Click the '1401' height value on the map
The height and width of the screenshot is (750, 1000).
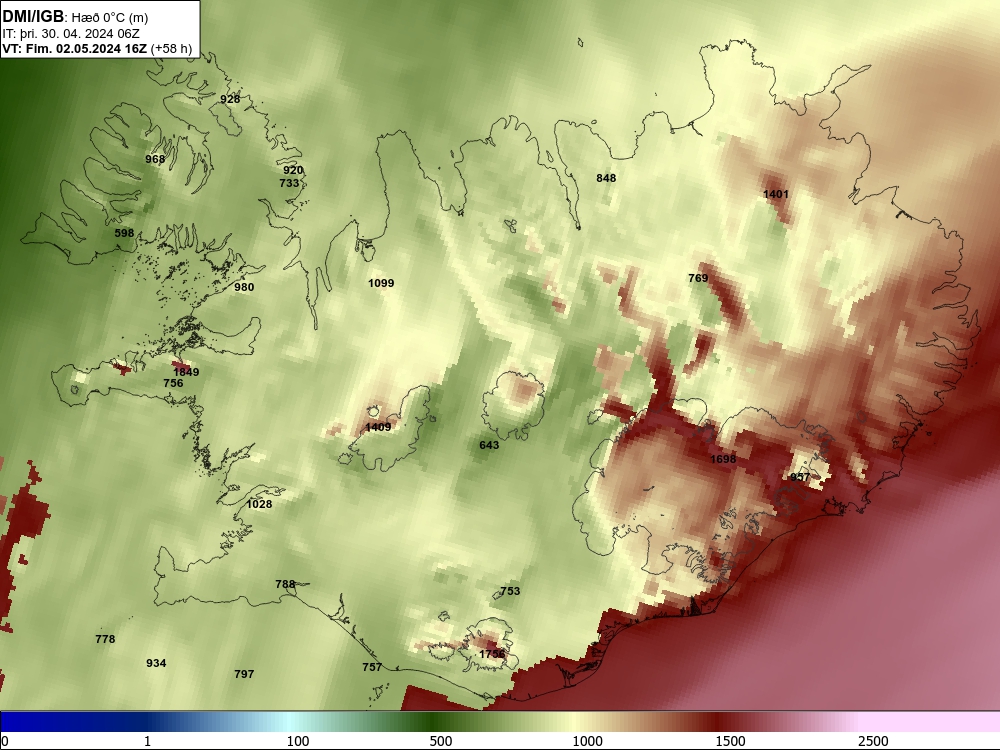point(776,194)
